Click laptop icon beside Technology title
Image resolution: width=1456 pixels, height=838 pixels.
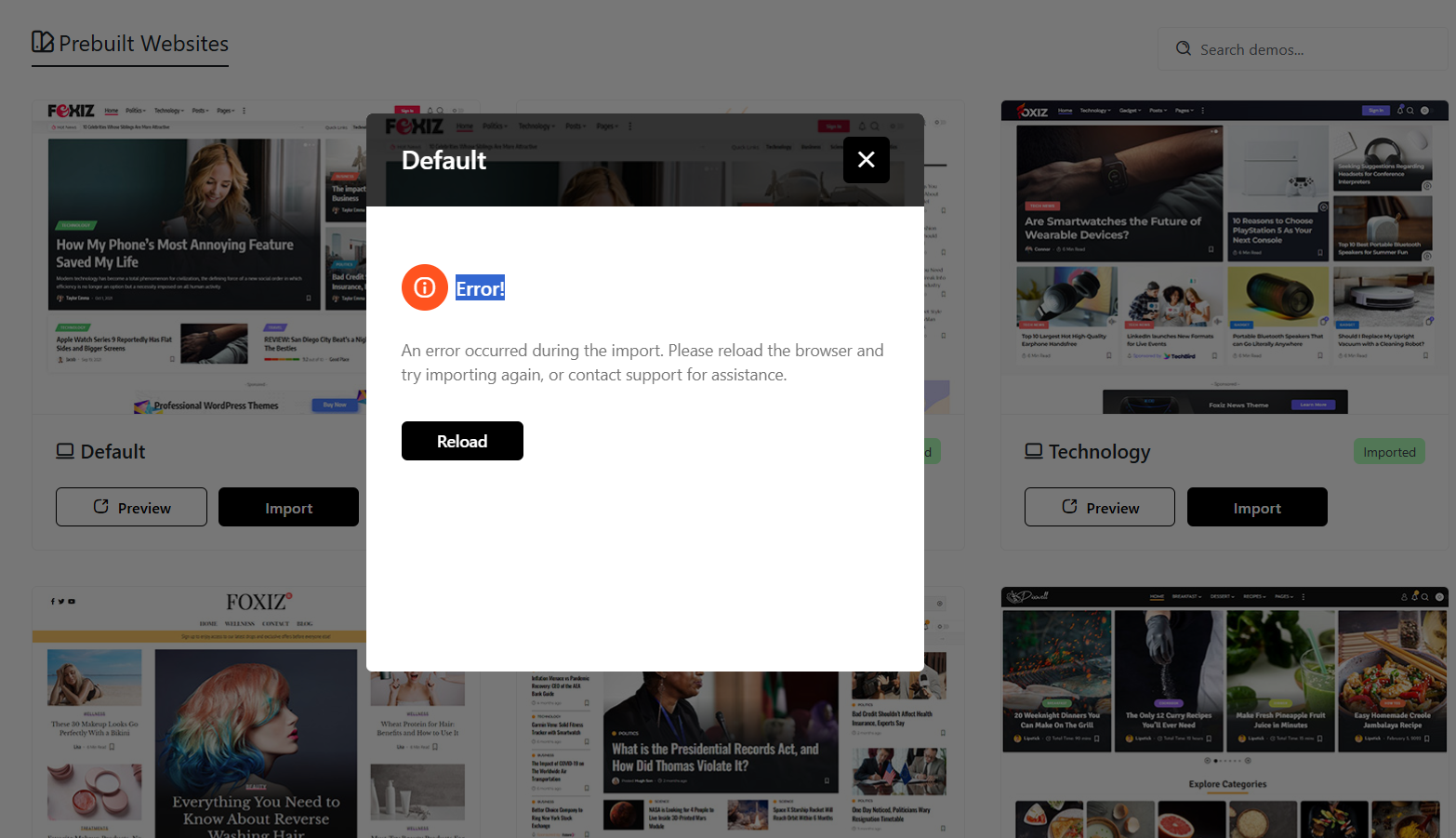[x=1033, y=451]
